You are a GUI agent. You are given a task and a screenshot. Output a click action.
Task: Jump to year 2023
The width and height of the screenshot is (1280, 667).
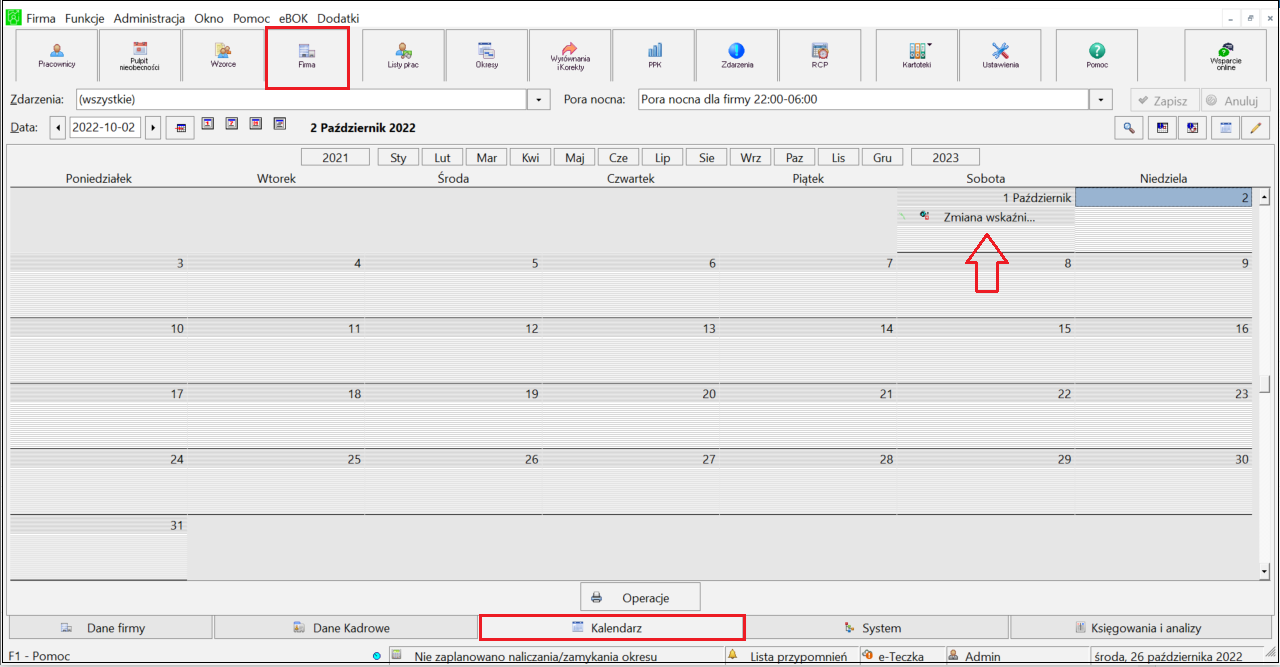click(945, 157)
